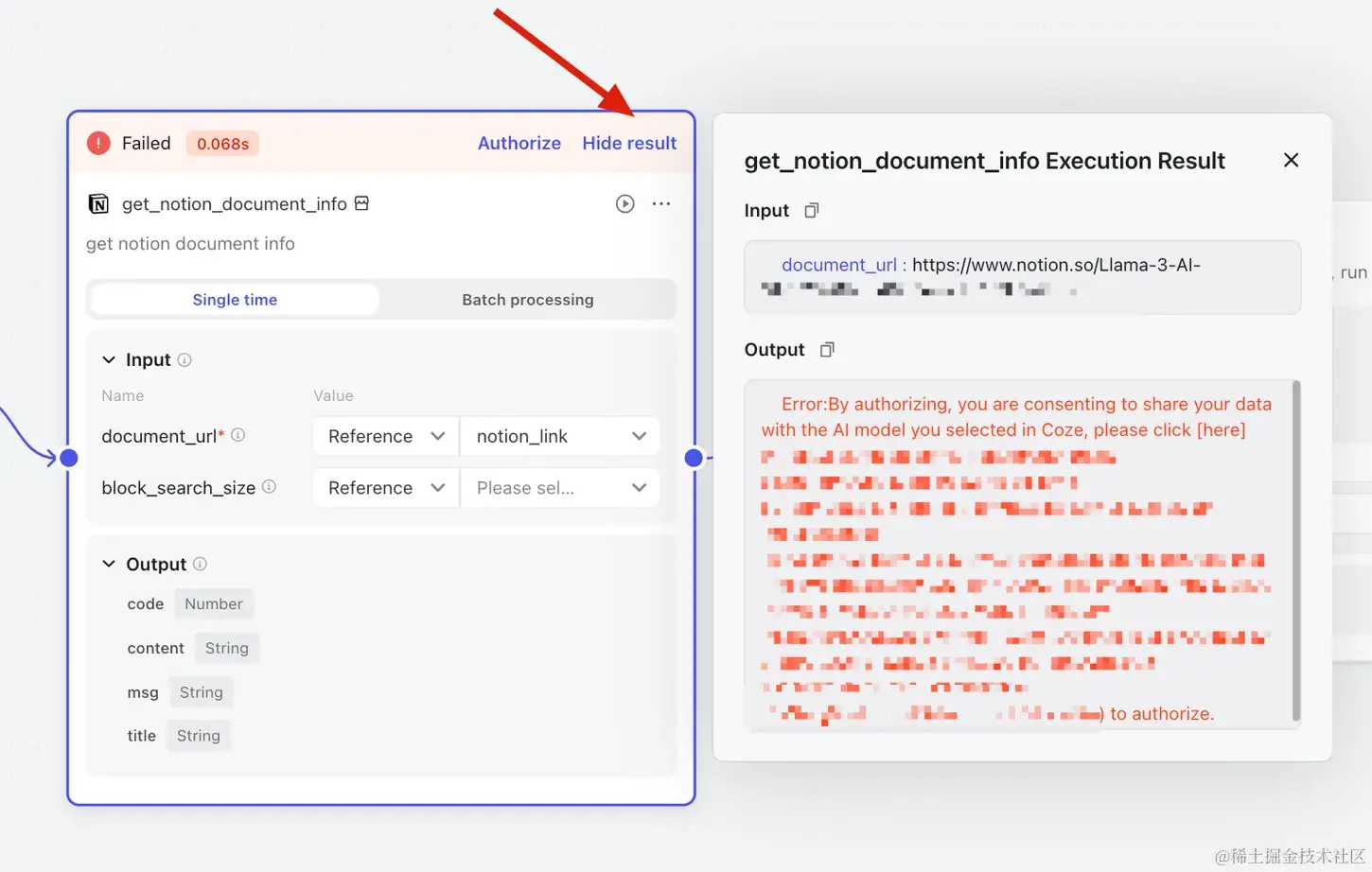The width and height of the screenshot is (1372, 872).
Task: Open Reference dropdown for document_url
Action: [x=386, y=436]
